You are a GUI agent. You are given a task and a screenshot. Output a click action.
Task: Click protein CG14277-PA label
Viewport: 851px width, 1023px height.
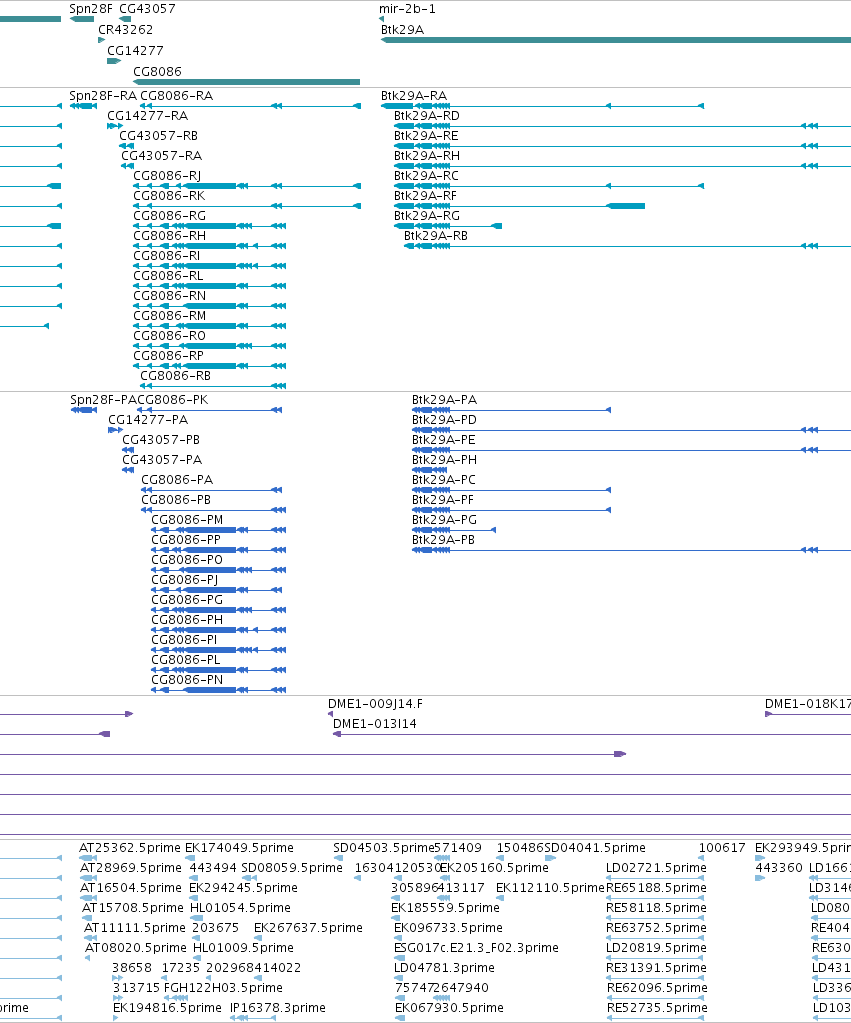tap(148, 420)
